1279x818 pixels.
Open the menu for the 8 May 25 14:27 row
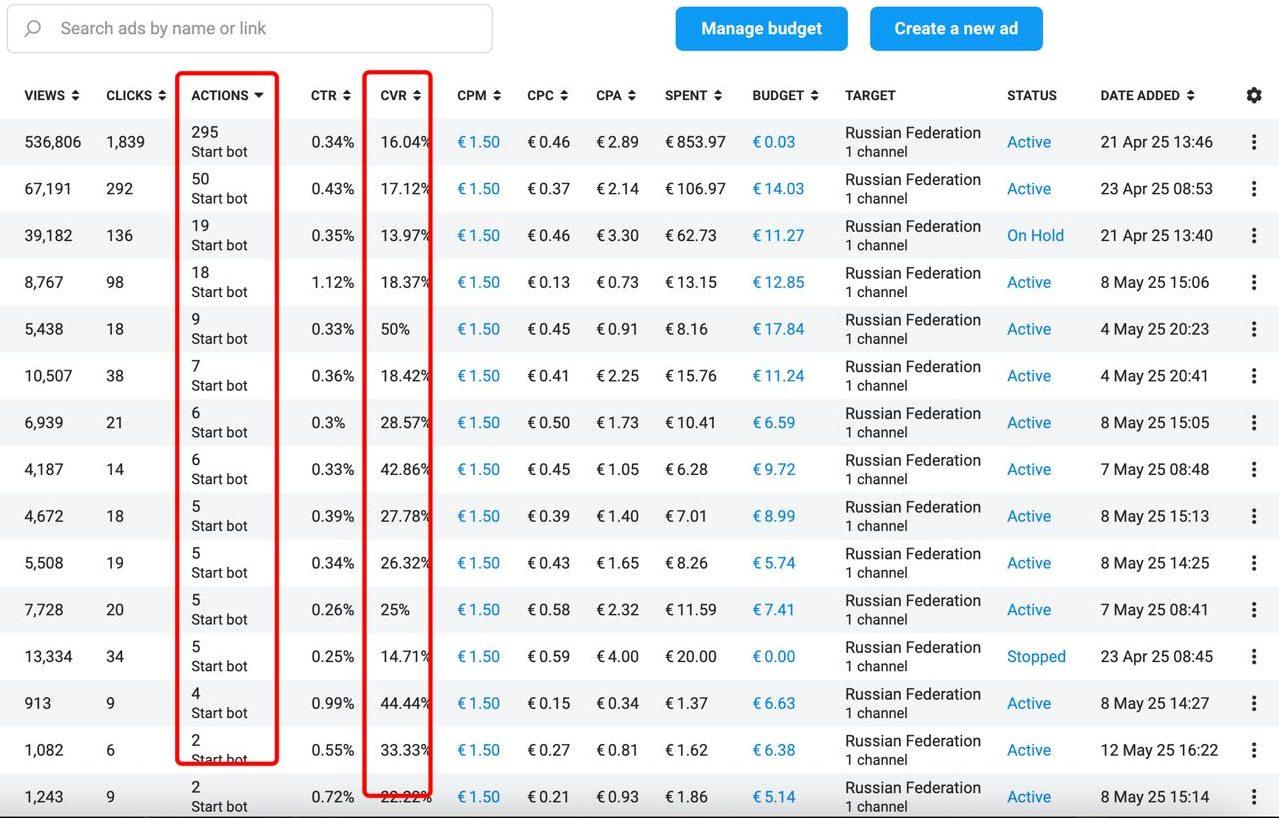(1254, 704)
